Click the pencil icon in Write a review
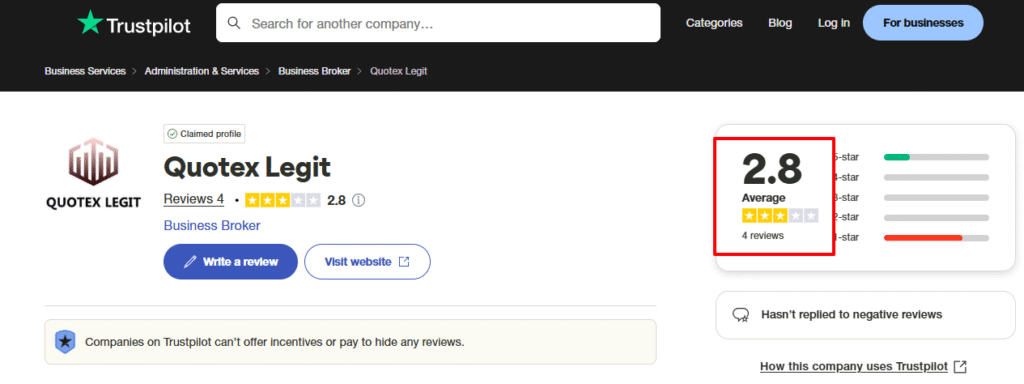 pyautogui.click(x=190, y=262)
